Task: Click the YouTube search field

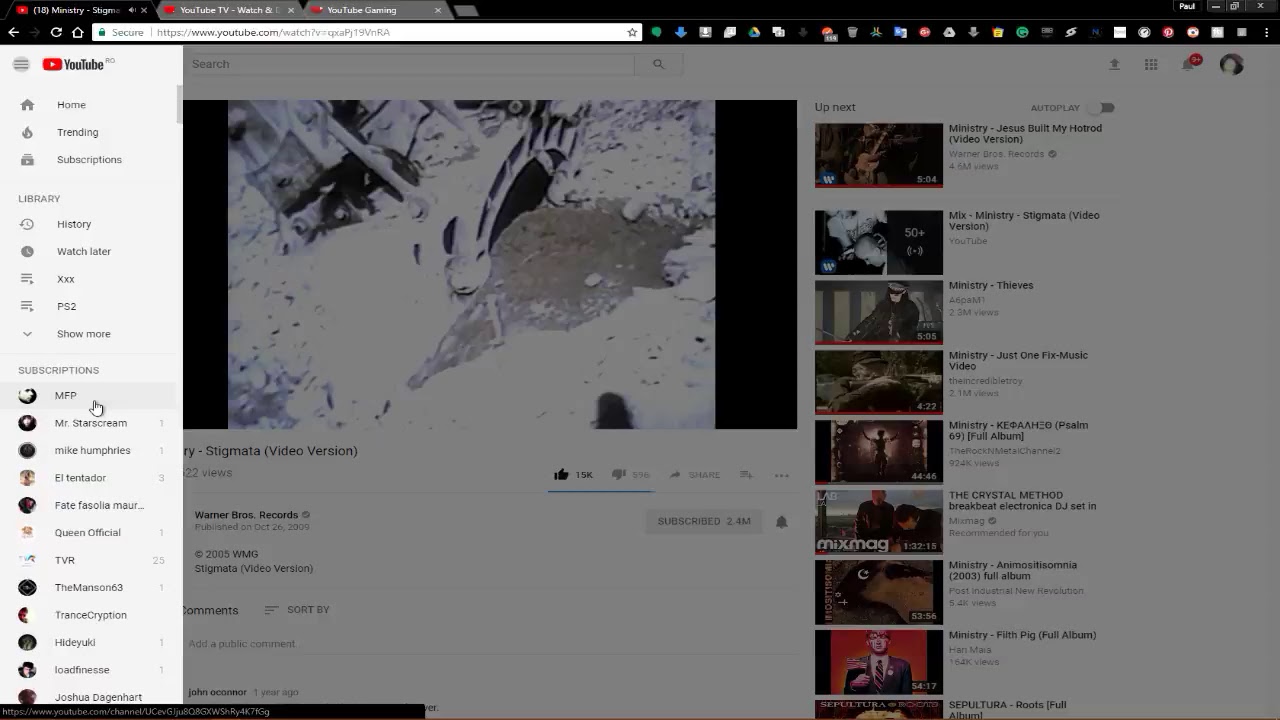Action: [x=410, y=64]
